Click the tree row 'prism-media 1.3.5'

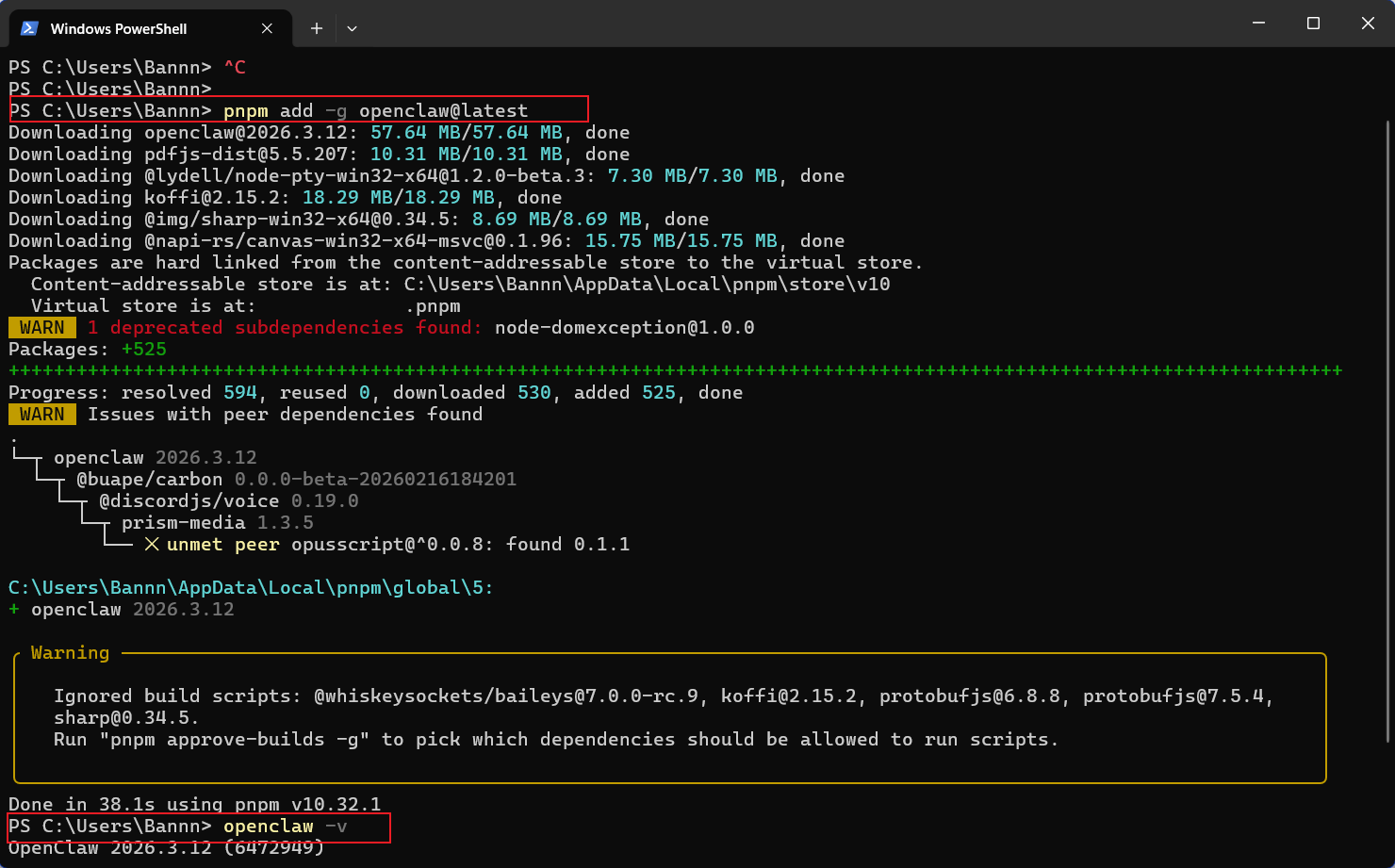(217, 522)
